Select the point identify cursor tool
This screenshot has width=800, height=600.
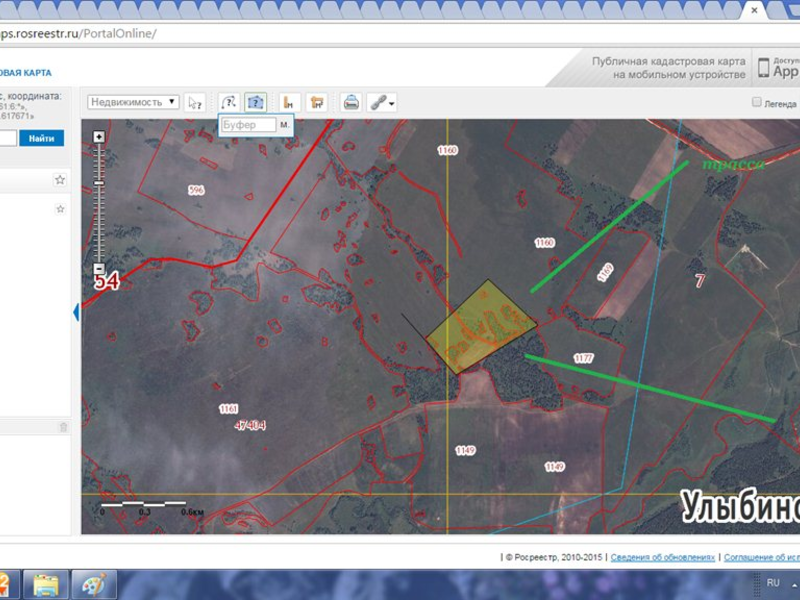click(195, 103)
